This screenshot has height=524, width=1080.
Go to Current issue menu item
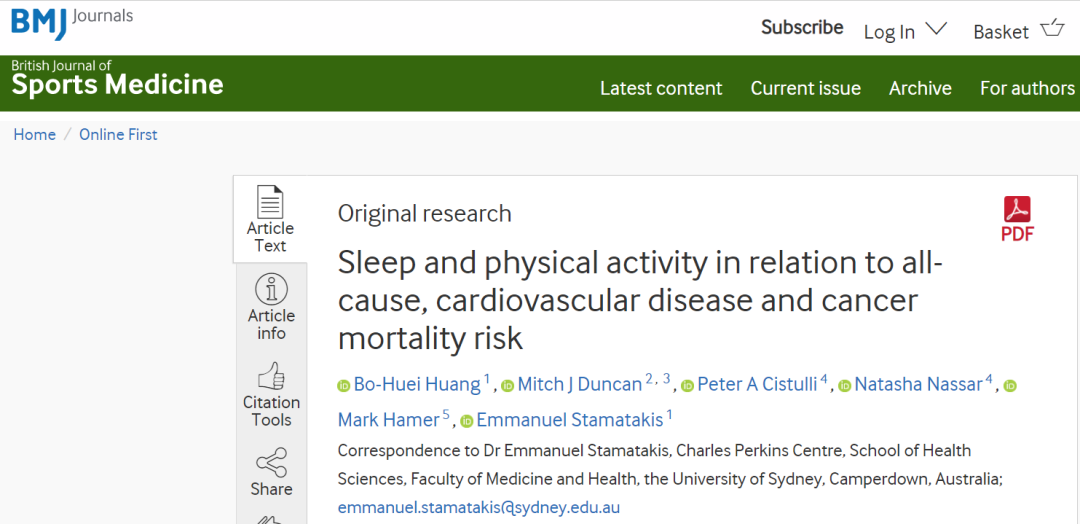[x=806, y=88]
